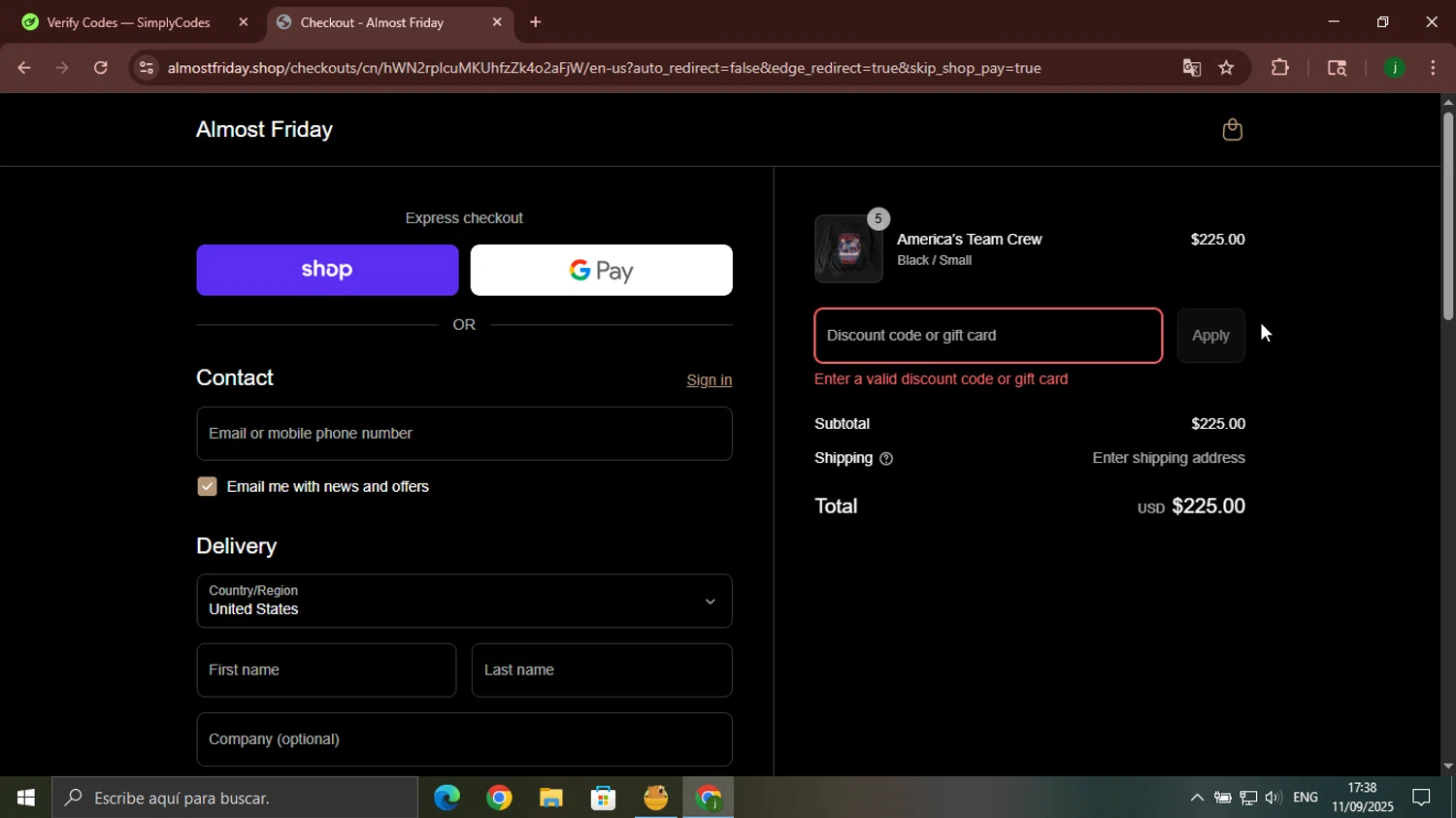Click the browser forward arrow

point(62,68)
